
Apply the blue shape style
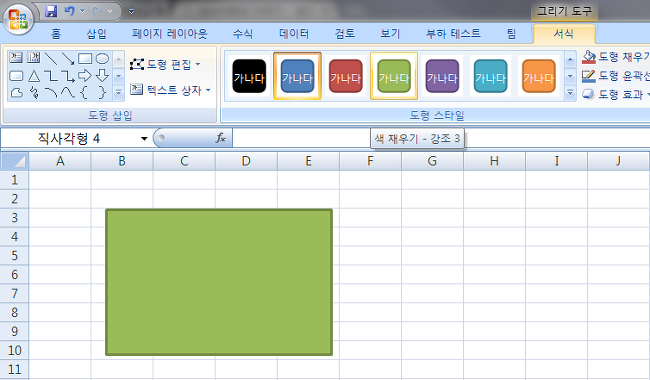[x=297, y=76]
